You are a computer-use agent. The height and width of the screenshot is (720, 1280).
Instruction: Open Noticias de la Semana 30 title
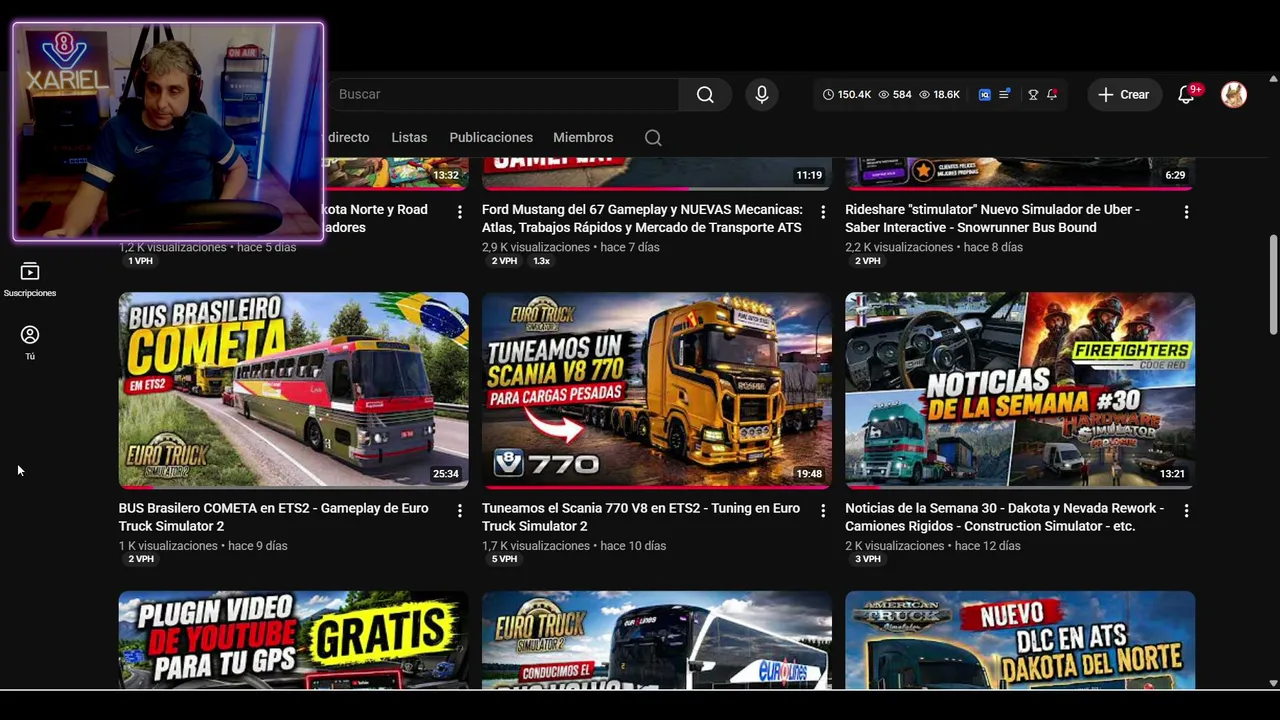1004,517
